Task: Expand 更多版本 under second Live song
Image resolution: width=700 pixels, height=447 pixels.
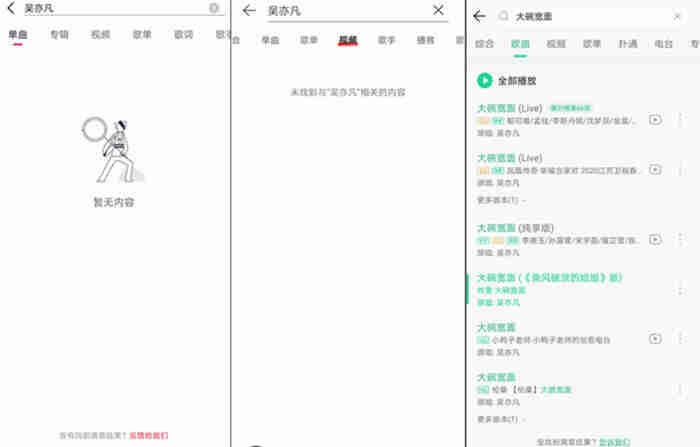Action: click(x=500, y=200)
